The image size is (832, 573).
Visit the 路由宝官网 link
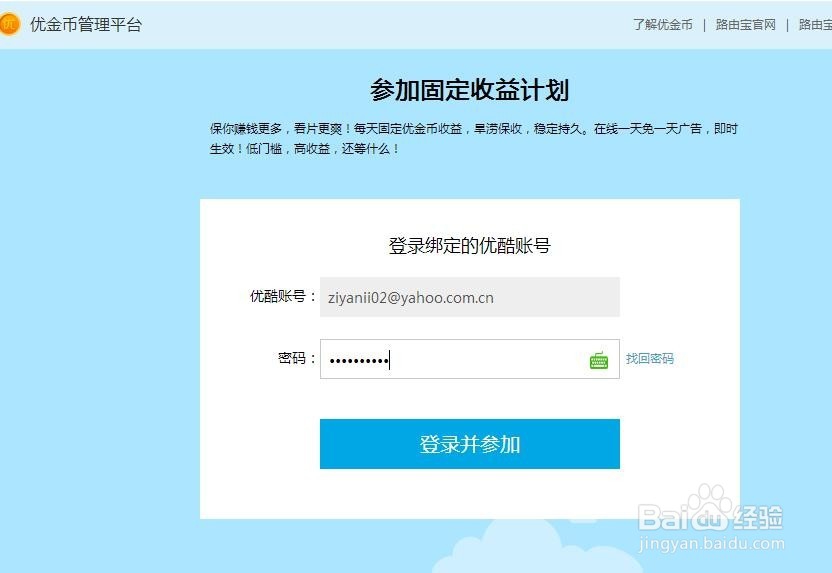[746, 24]
